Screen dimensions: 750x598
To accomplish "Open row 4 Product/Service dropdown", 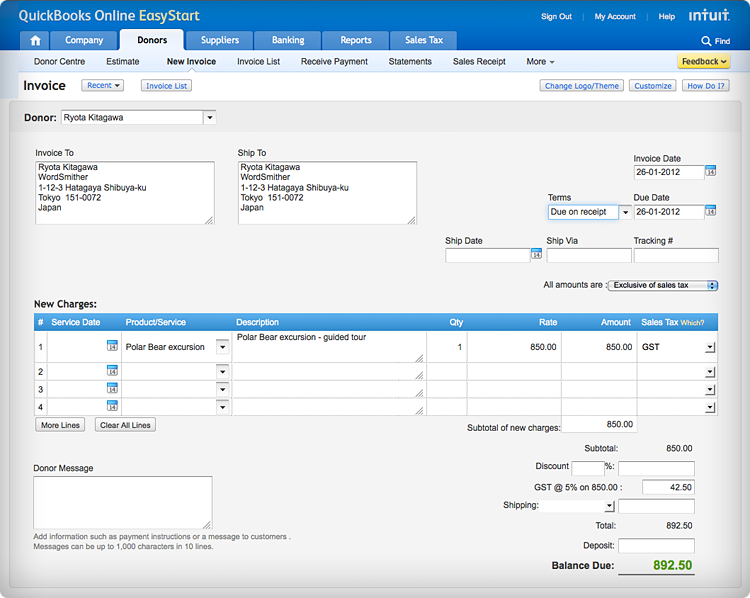I will [222, 407].
